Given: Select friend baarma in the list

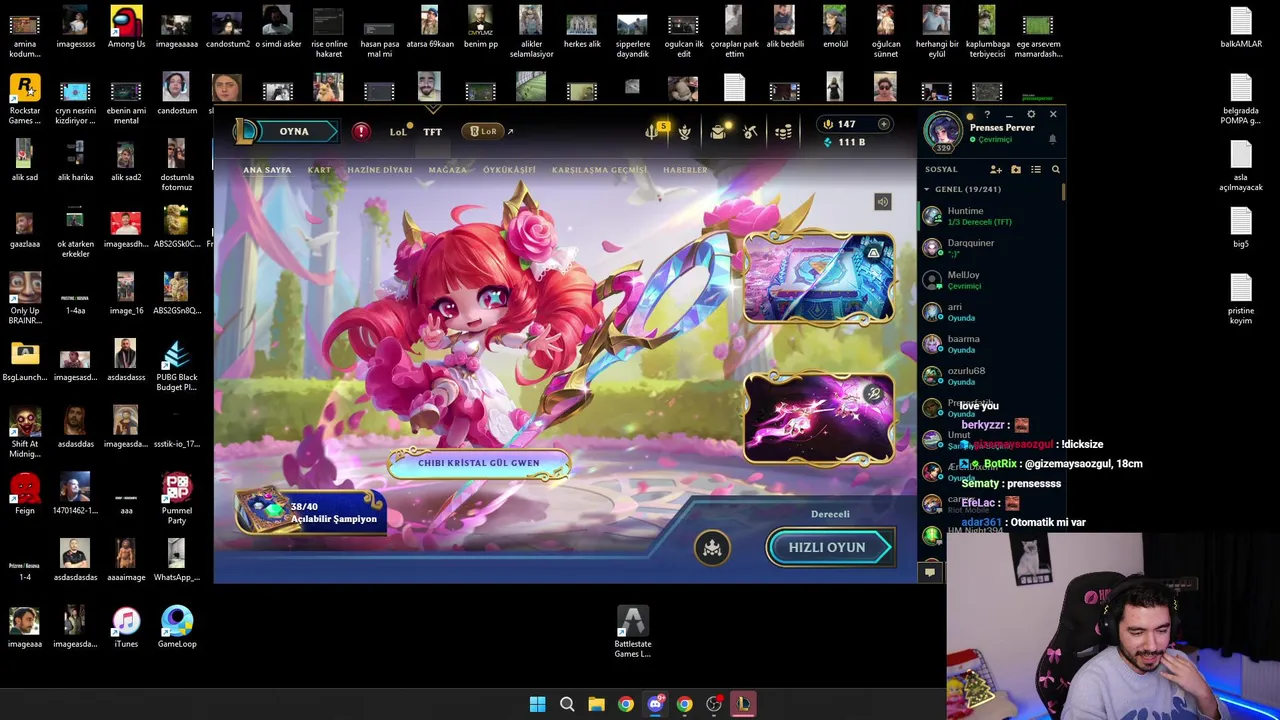Looking at the screenshot, I should (988, 344).
